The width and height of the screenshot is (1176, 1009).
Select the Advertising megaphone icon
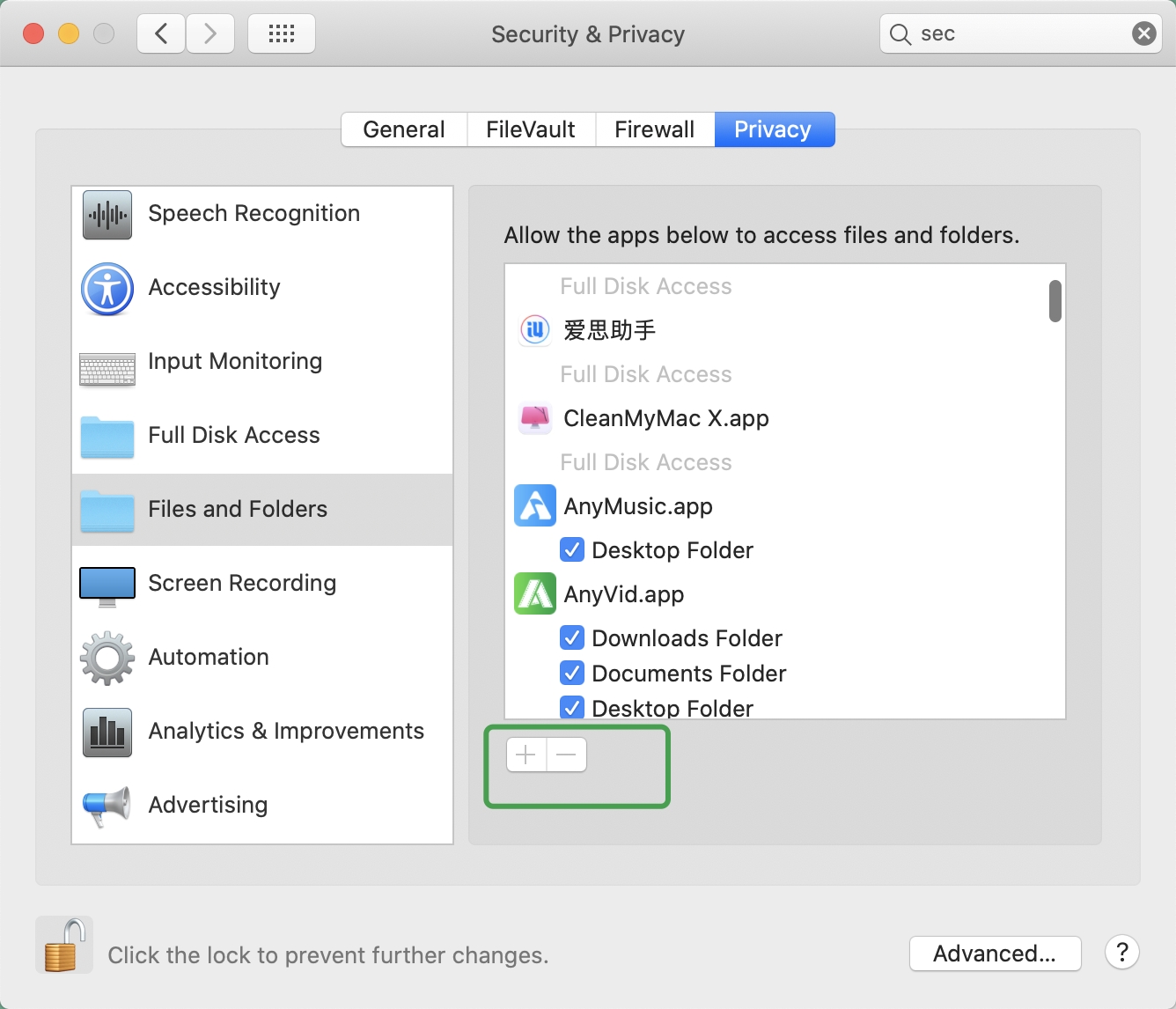(x=106, y=805)
